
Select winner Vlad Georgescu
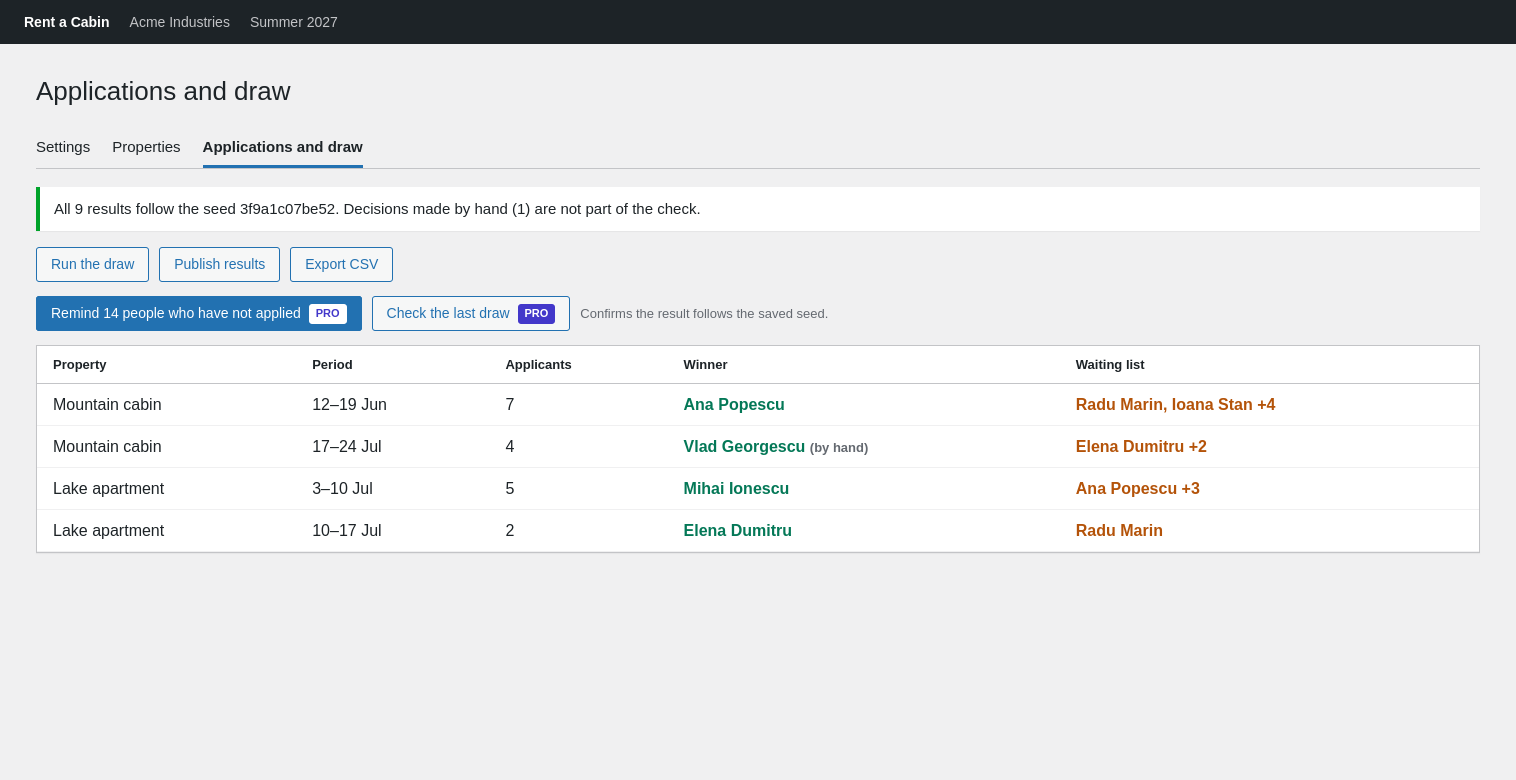(x=744, y=447)
